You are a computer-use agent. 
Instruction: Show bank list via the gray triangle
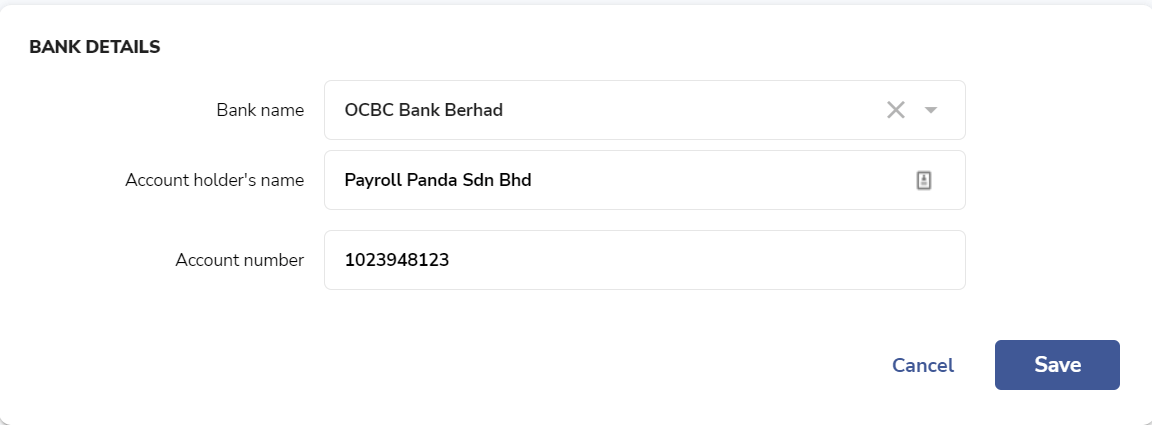click(930, 110)
